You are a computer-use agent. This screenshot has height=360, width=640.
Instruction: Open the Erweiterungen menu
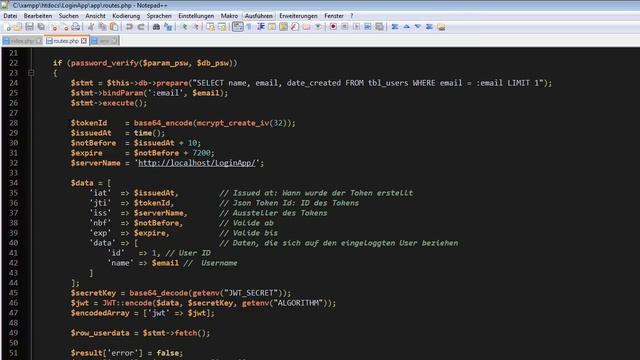(x=298, y=16)
